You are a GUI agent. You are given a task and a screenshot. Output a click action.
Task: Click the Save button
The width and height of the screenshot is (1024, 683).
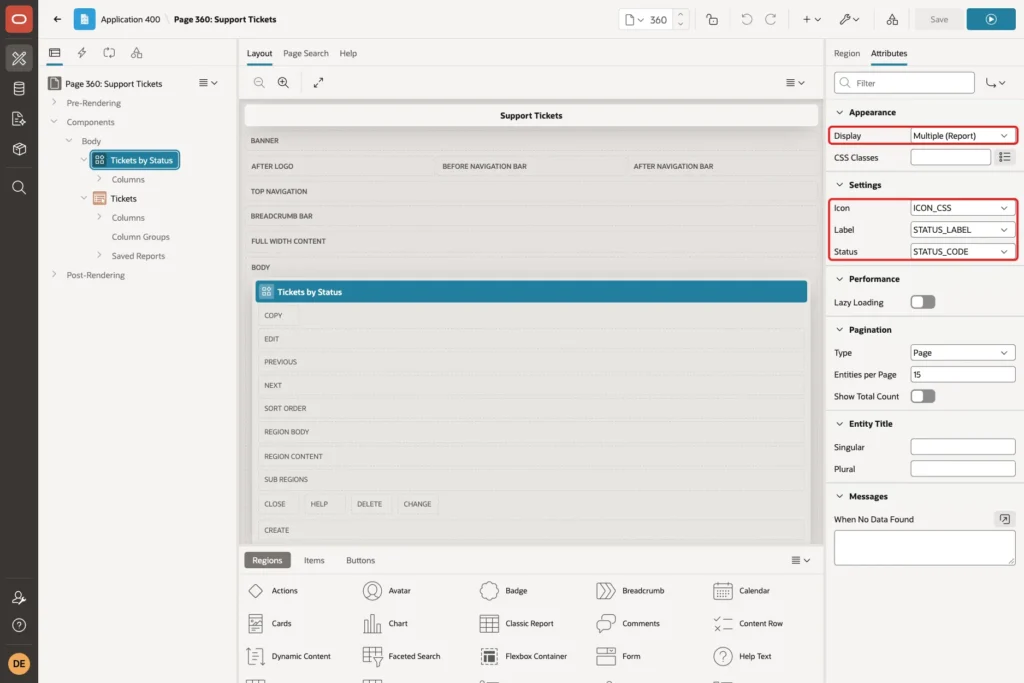[x=938, y=20]
